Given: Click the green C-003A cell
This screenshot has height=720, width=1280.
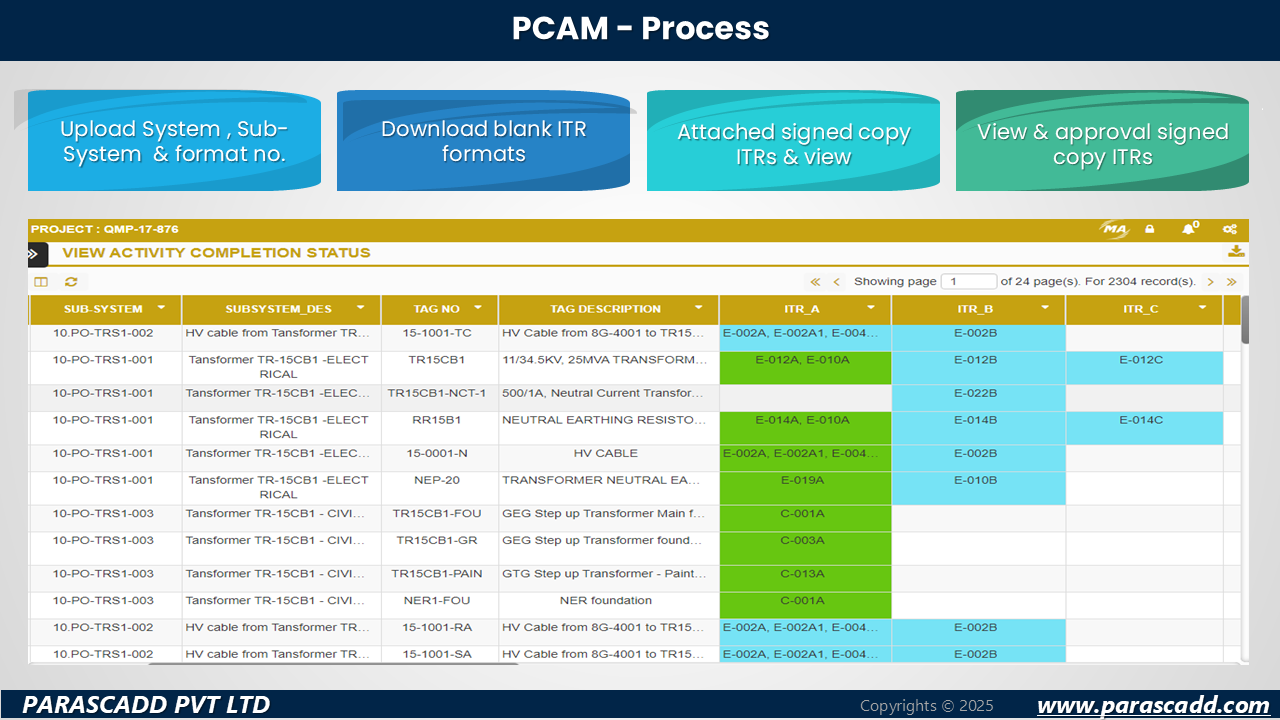Looking at the screenshot, I should coord(805,548).
